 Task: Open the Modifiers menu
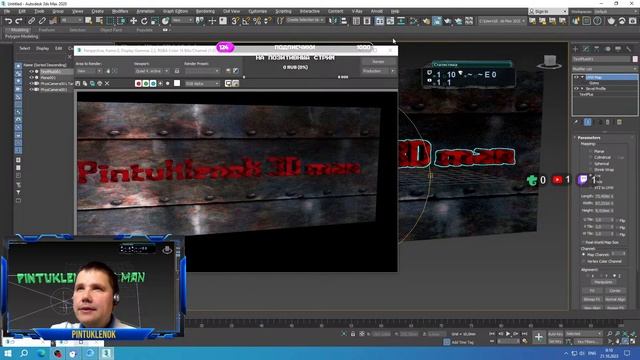(x=120, y=11)
